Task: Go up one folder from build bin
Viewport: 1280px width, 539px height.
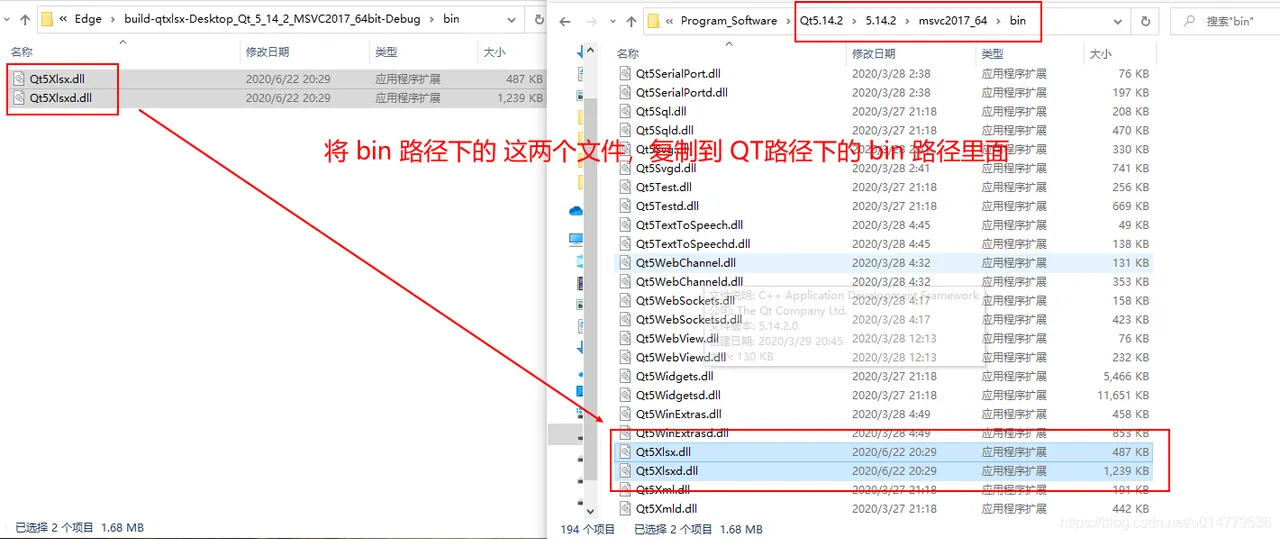Action: (25, 19)
